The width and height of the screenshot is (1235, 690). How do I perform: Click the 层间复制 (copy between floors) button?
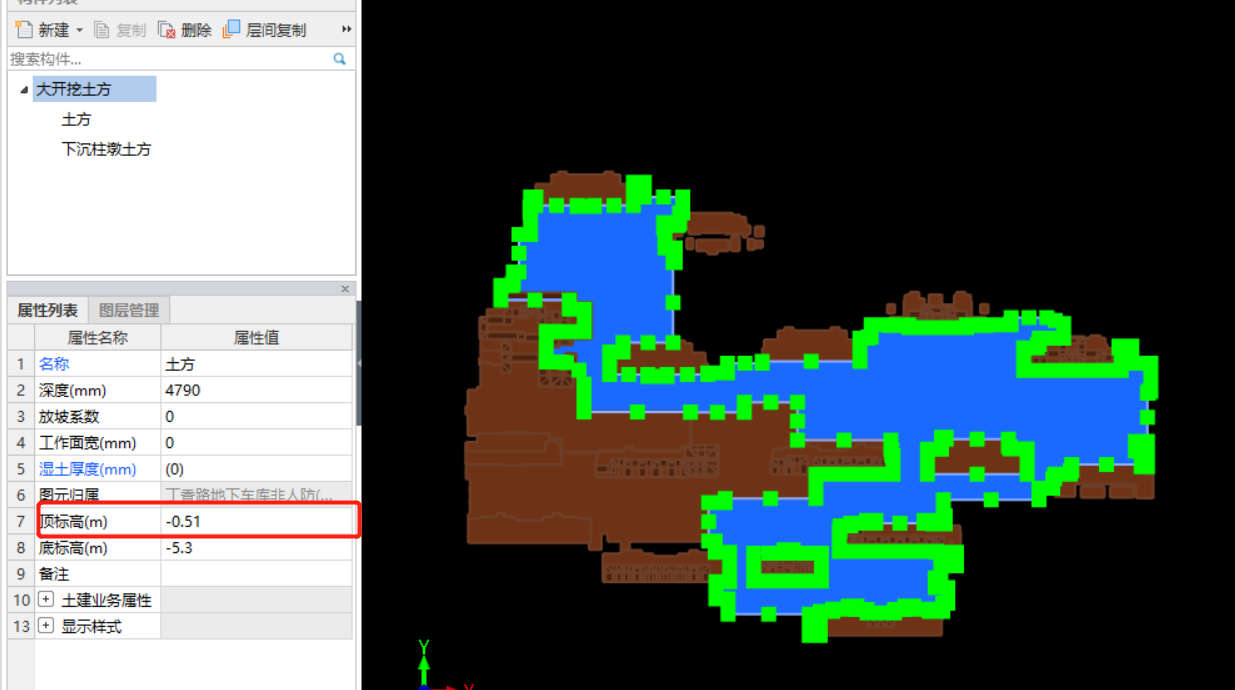pyautogui.click(x=265, y=30)
